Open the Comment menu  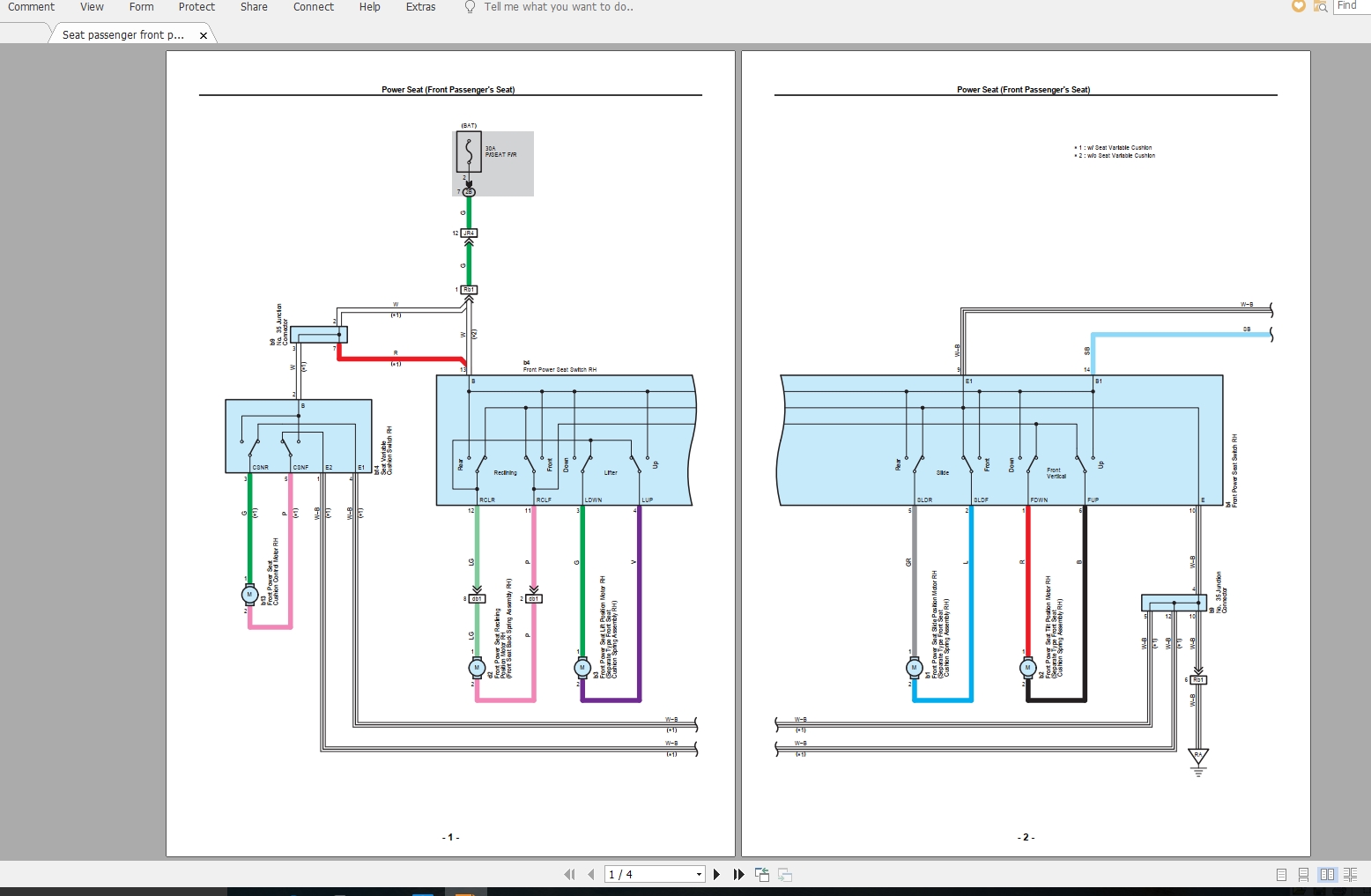[x=31, y=7]
